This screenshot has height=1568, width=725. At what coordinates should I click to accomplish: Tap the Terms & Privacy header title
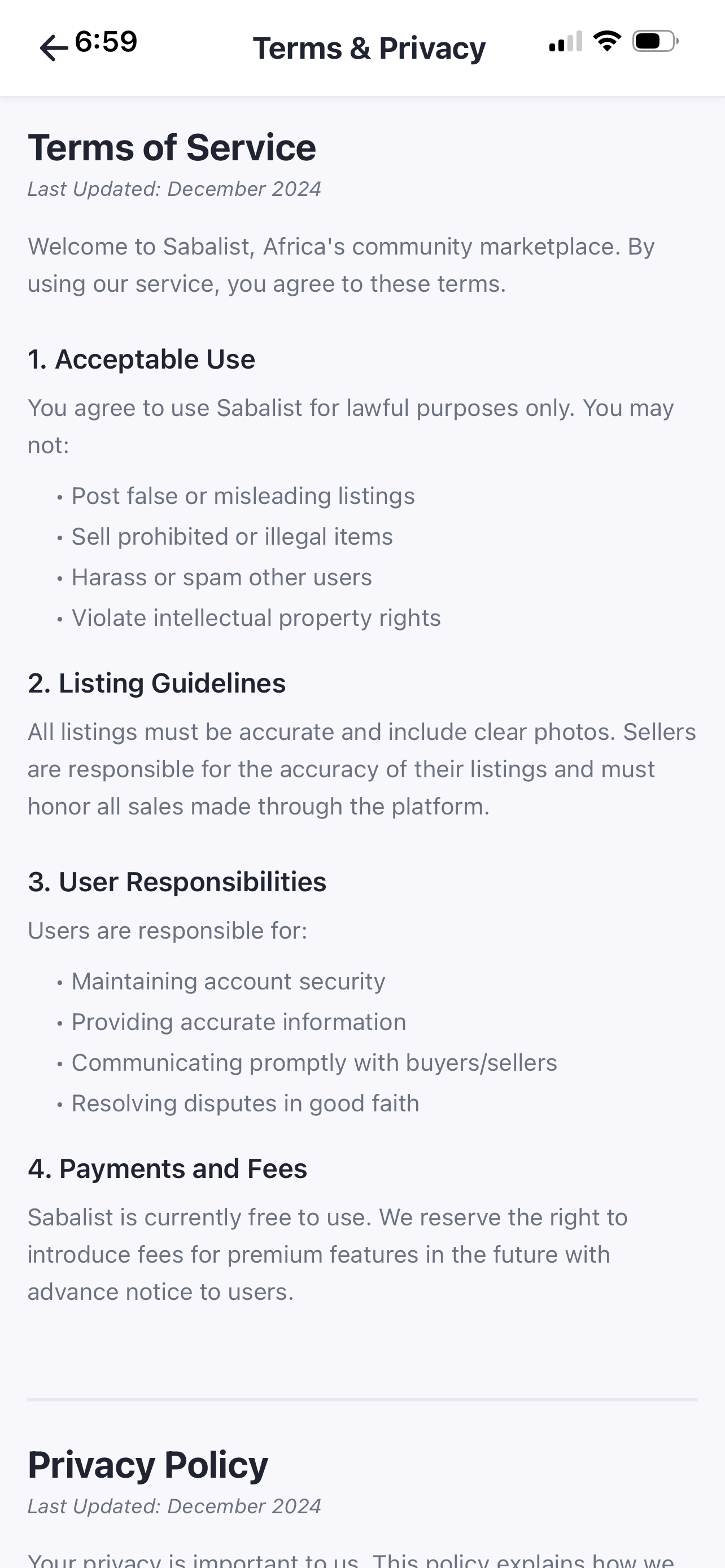point(369,48)
